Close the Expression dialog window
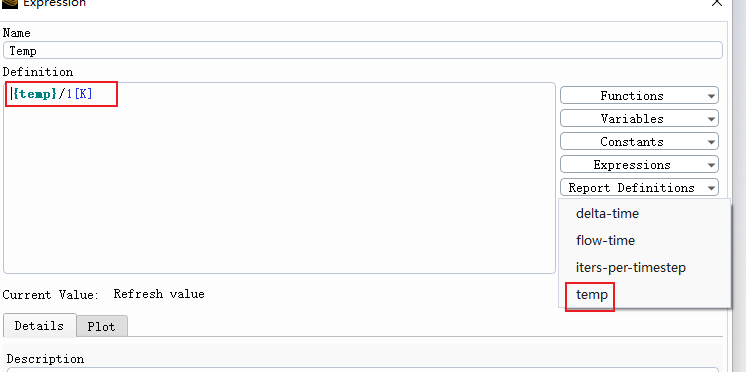 point(717,3)
